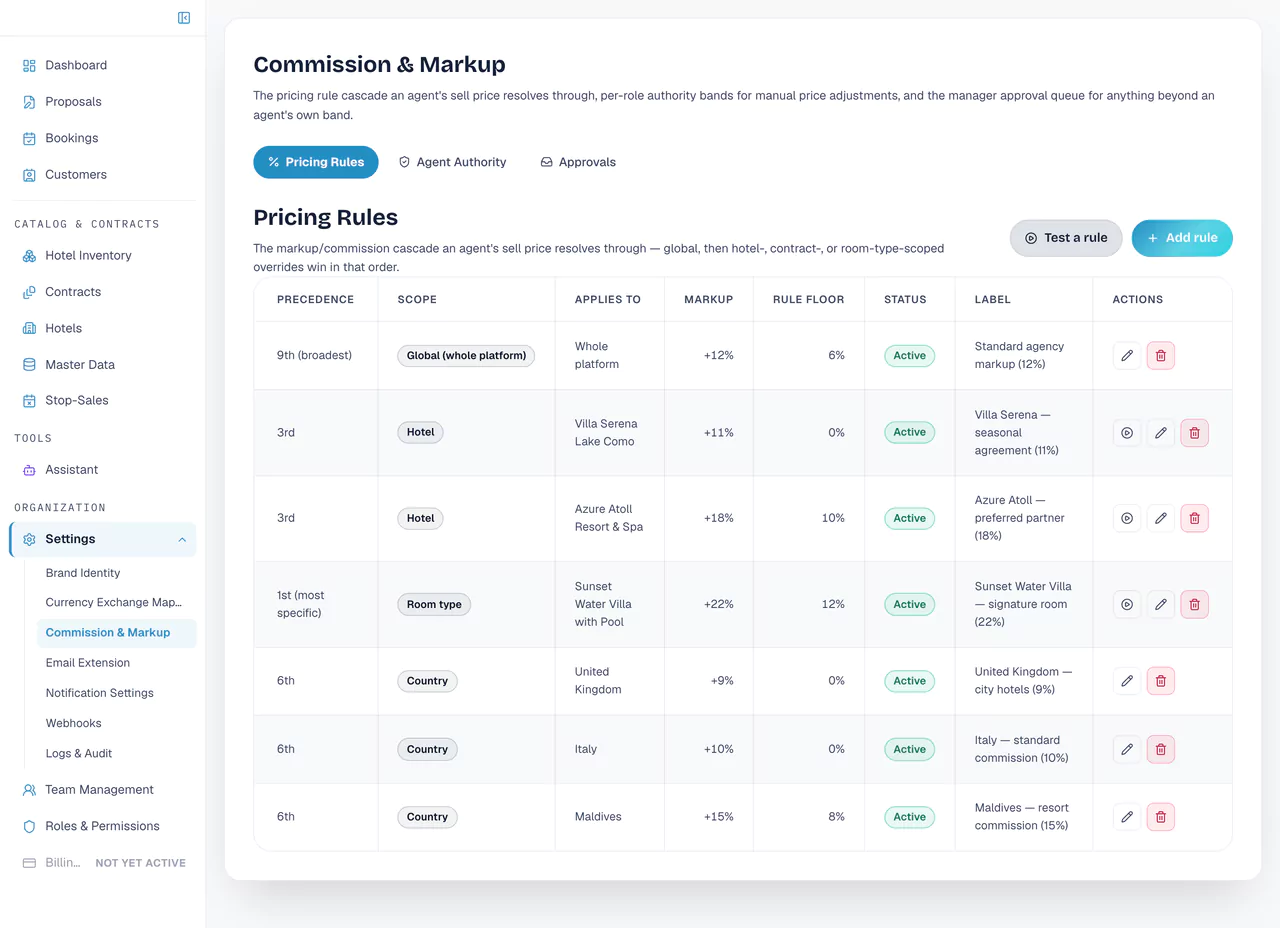Switch to the Approvals tab
This screenshot has height=928, width=1280.
(x=578, y=162)
